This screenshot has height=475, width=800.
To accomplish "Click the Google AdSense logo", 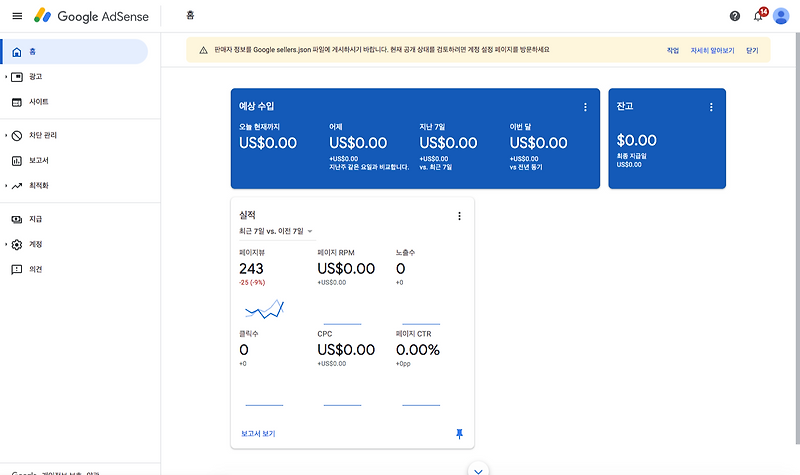I will coord(91,16).
